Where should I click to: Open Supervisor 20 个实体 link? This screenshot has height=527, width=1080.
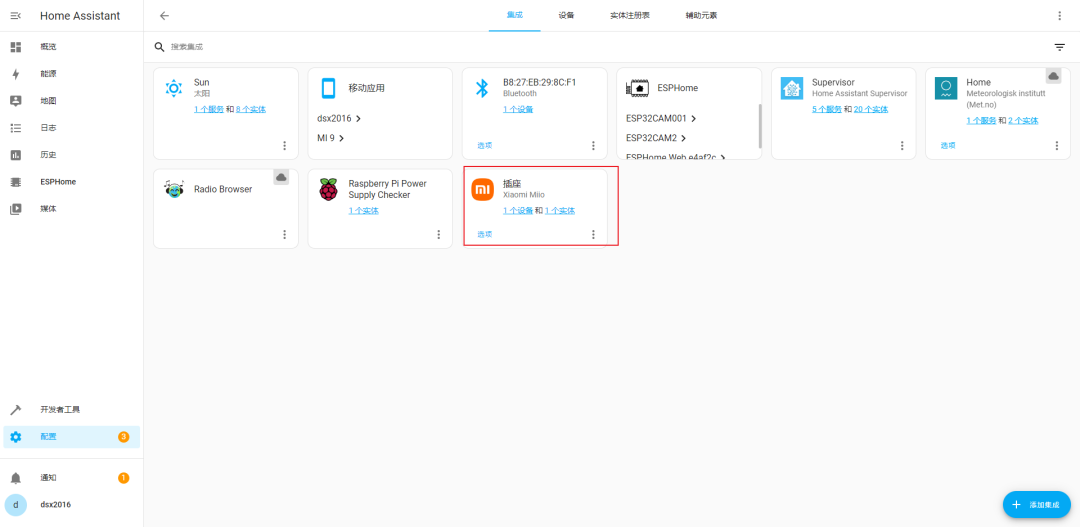[x=871, y=109]
